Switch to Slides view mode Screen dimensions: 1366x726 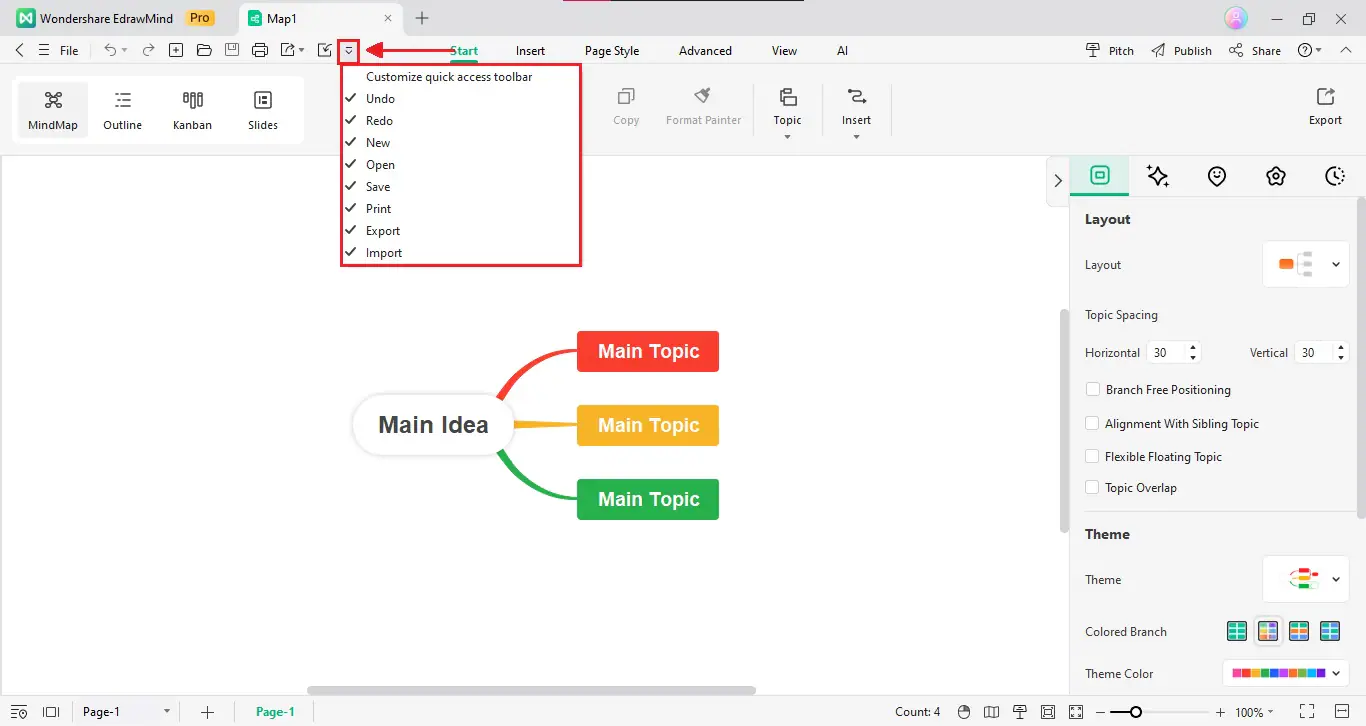(263, 110)
